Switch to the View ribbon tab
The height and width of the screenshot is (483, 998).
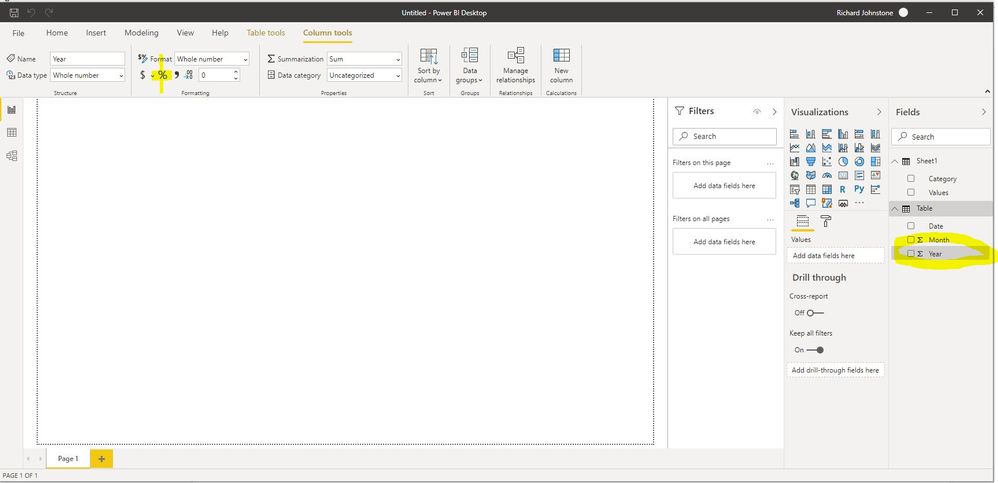point(185,32)
